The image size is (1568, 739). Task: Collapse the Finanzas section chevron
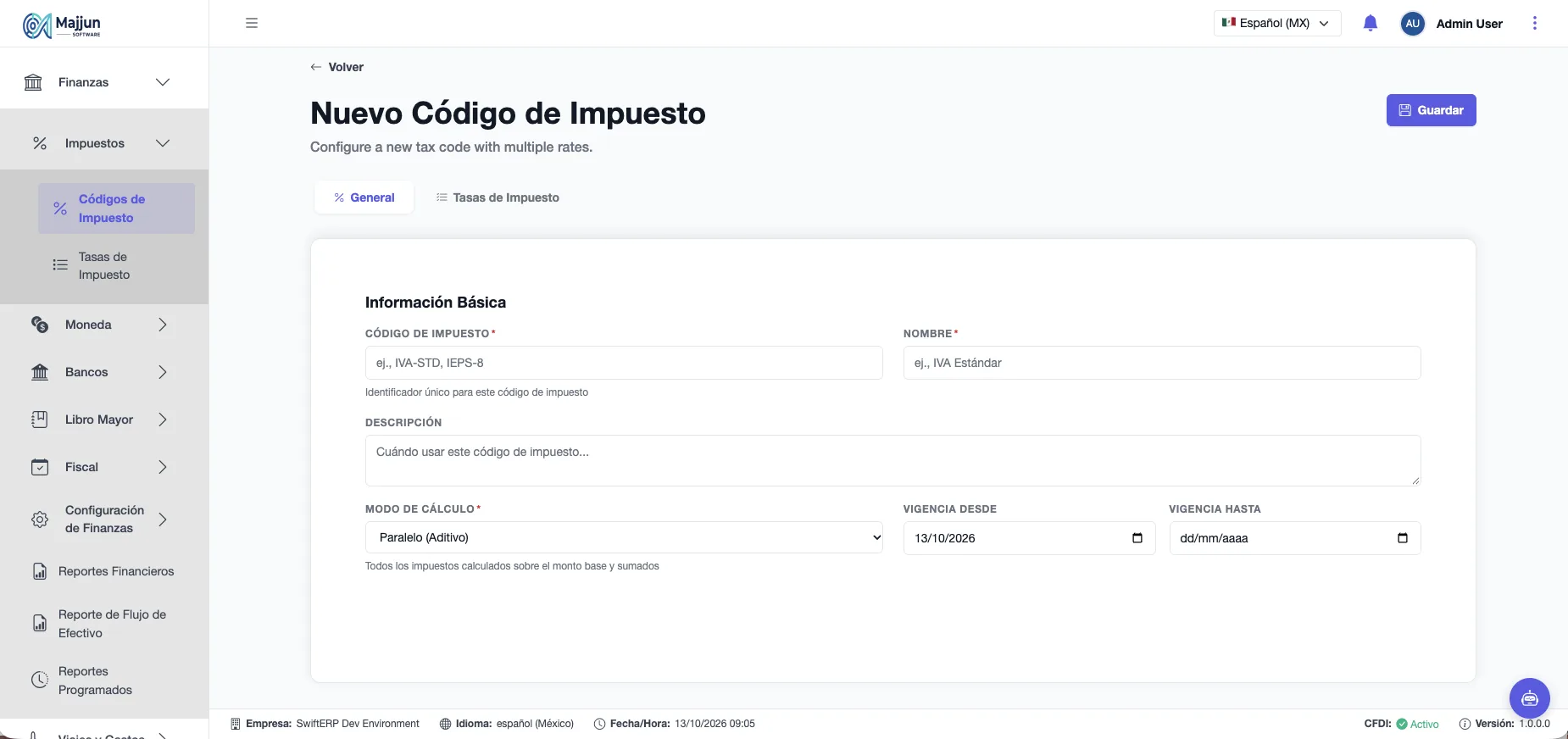[x=163, y=82]
